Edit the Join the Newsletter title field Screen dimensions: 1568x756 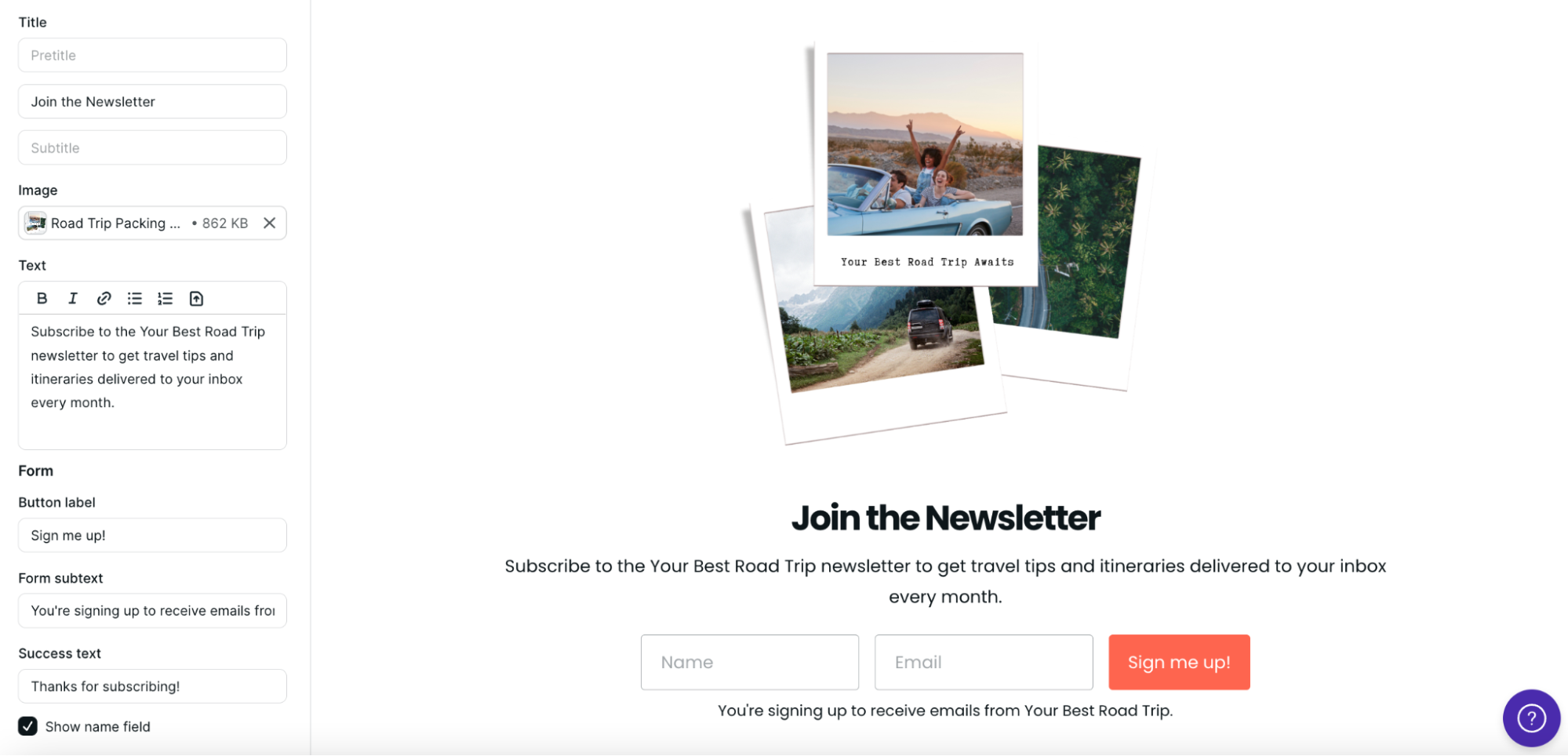tap(152, 102)
